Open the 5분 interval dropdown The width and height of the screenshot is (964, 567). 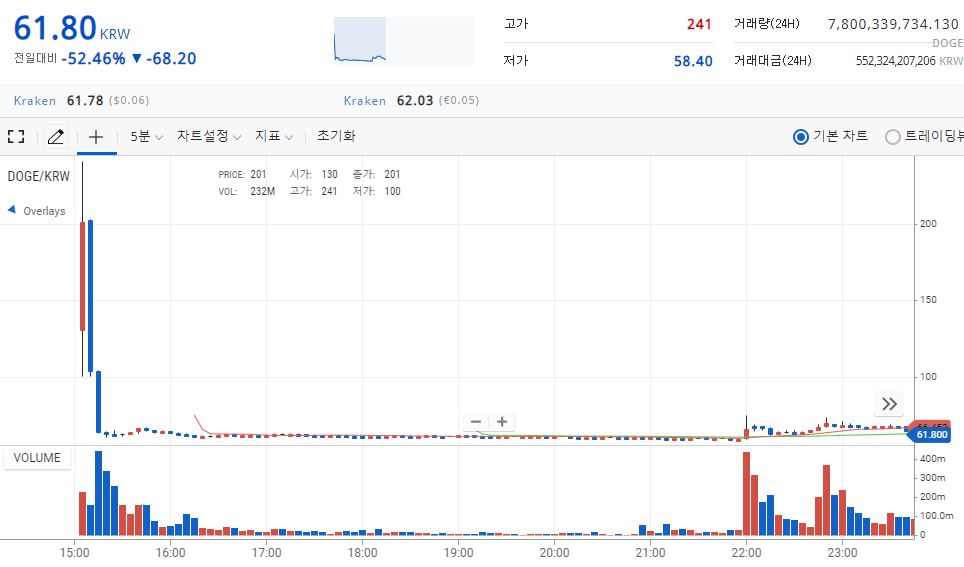pos(146,137)
